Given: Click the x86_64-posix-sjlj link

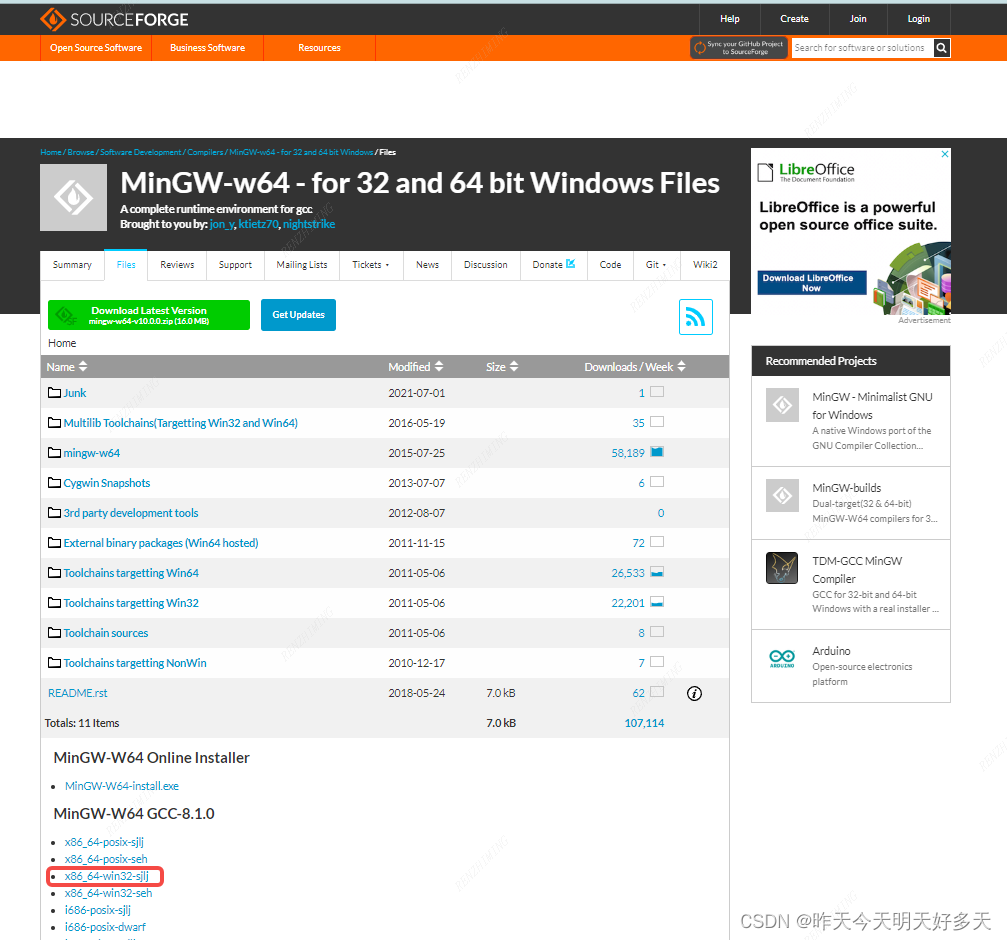Looking at the screenshot, I should tap(104, 842).
